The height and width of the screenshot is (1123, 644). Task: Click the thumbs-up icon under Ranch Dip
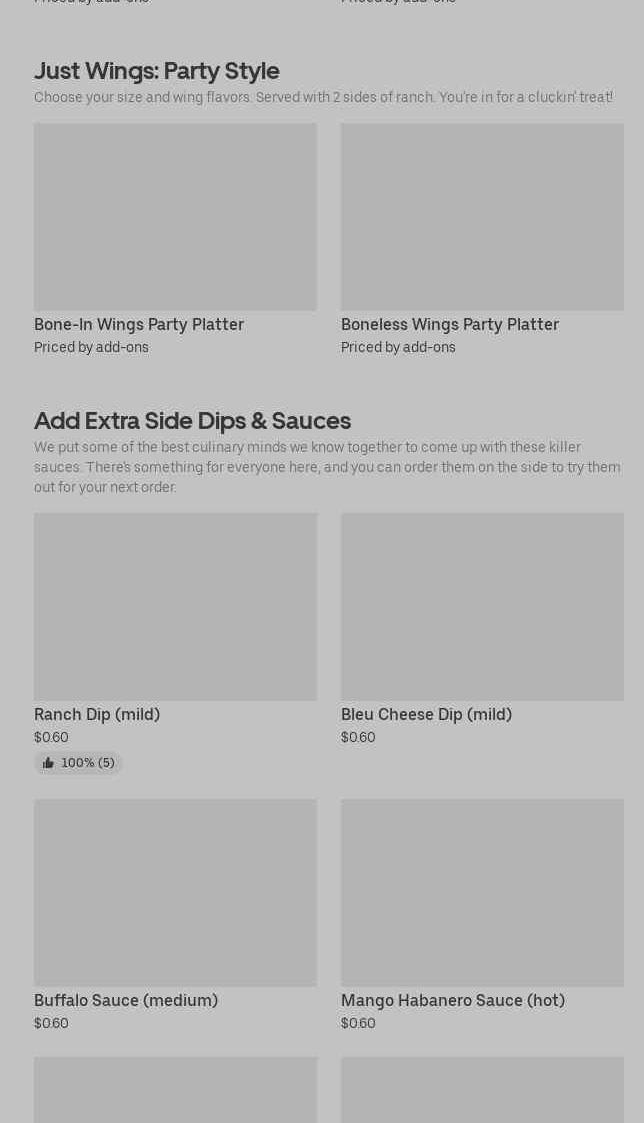48,763
